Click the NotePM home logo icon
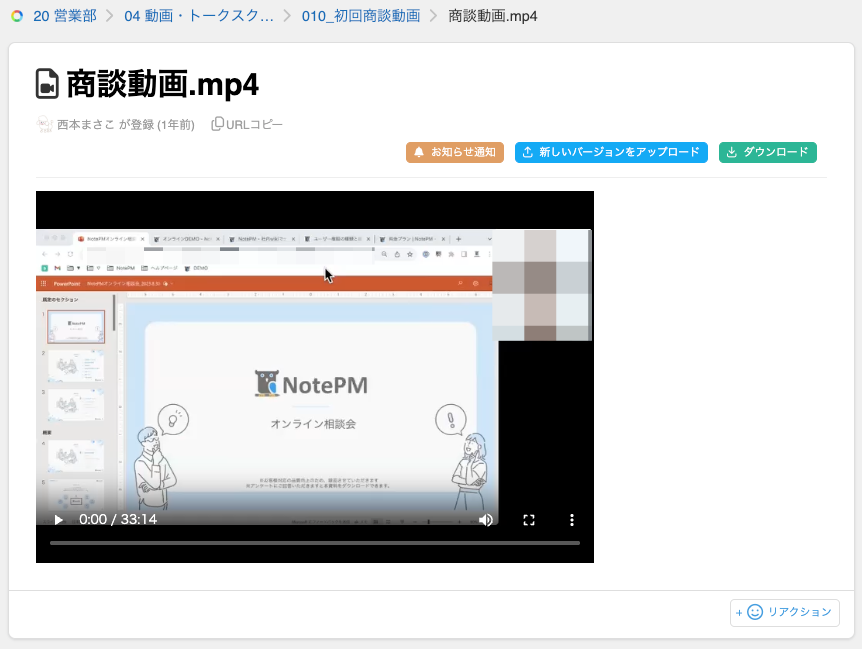 pos(17,16)
